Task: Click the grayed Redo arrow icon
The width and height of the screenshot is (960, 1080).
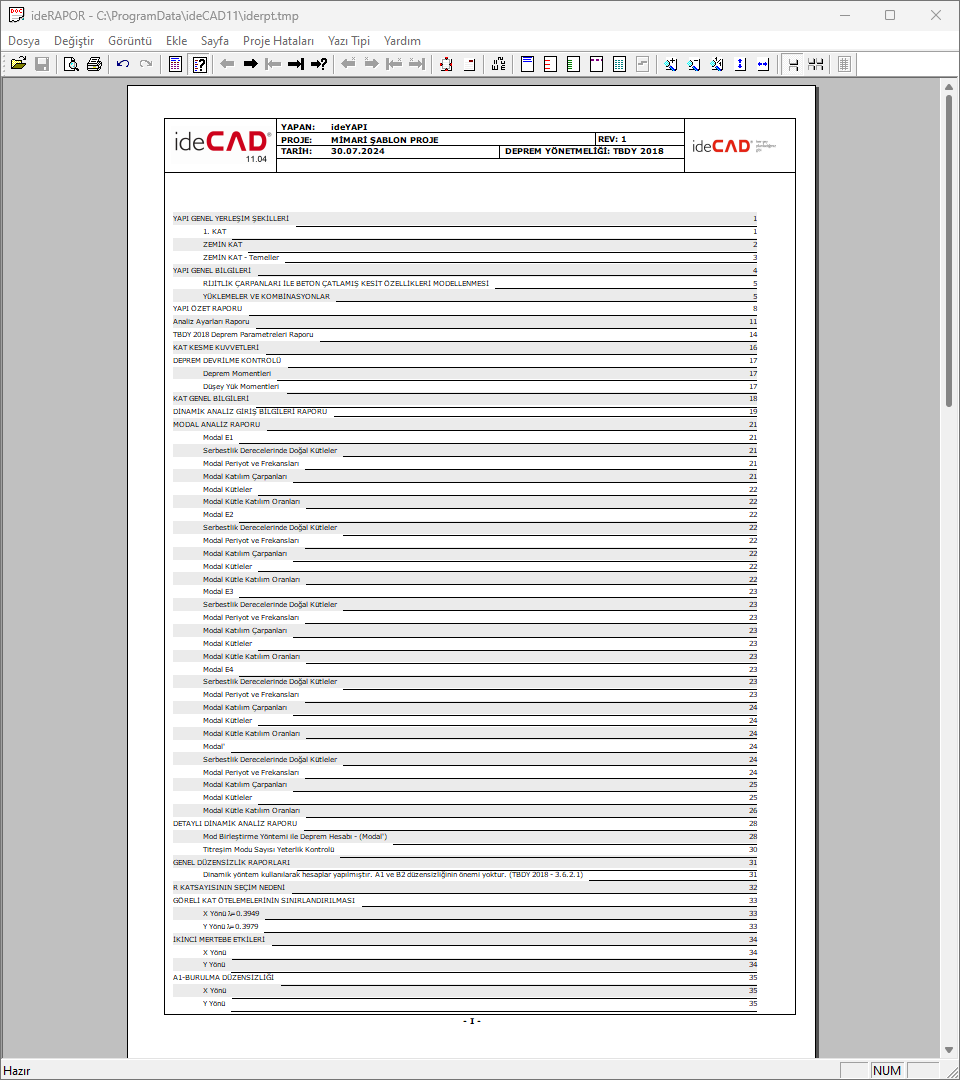Action: pos(146,64)
